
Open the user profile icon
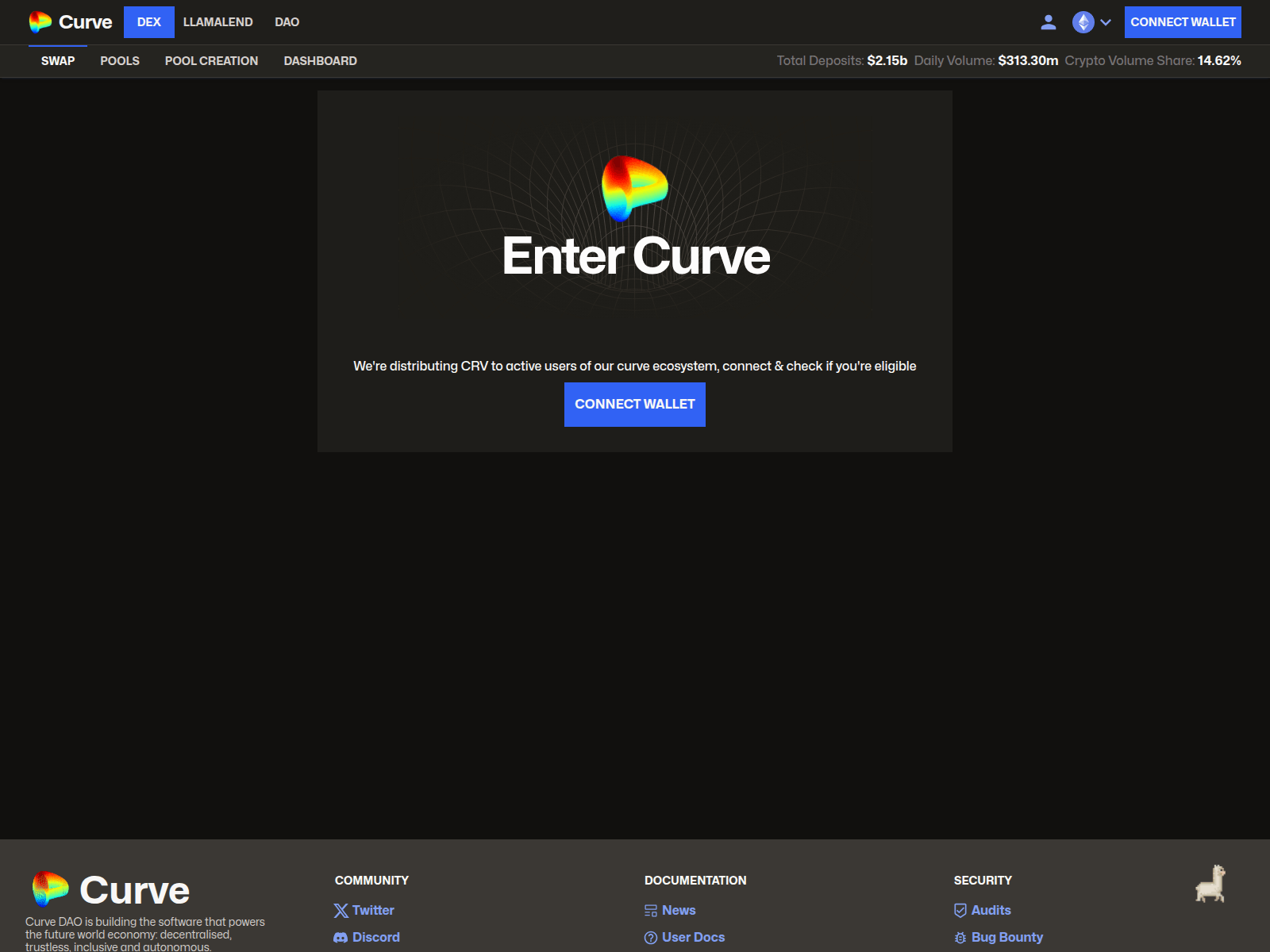(1048, 22)
